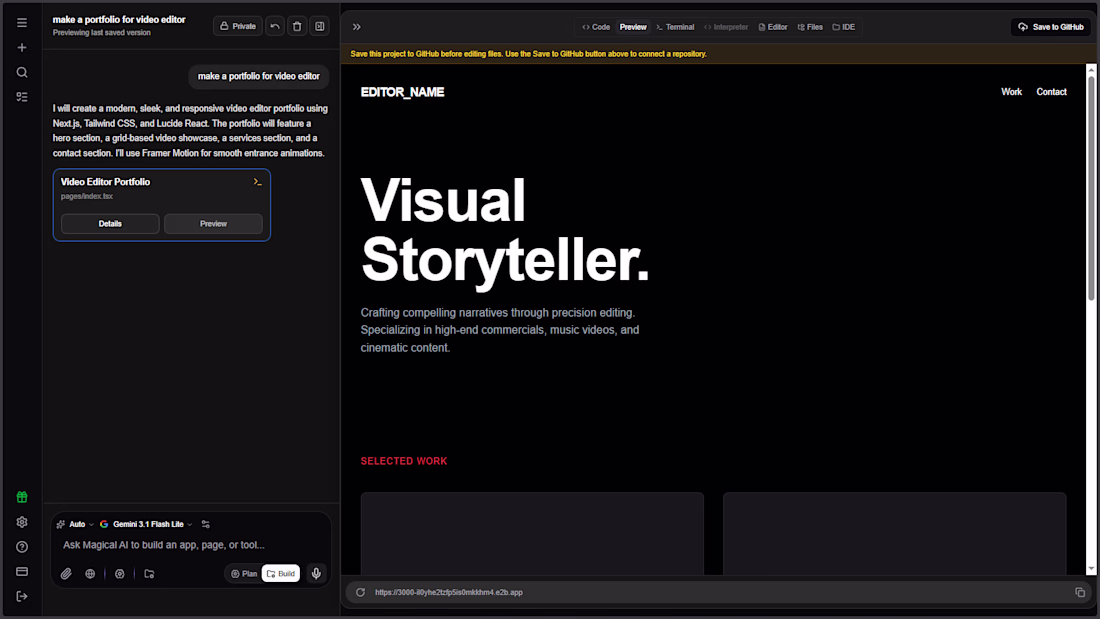Reload the preview with the refresh icon
Viewport: 1100px width, 619px height.
click(361, 592)
